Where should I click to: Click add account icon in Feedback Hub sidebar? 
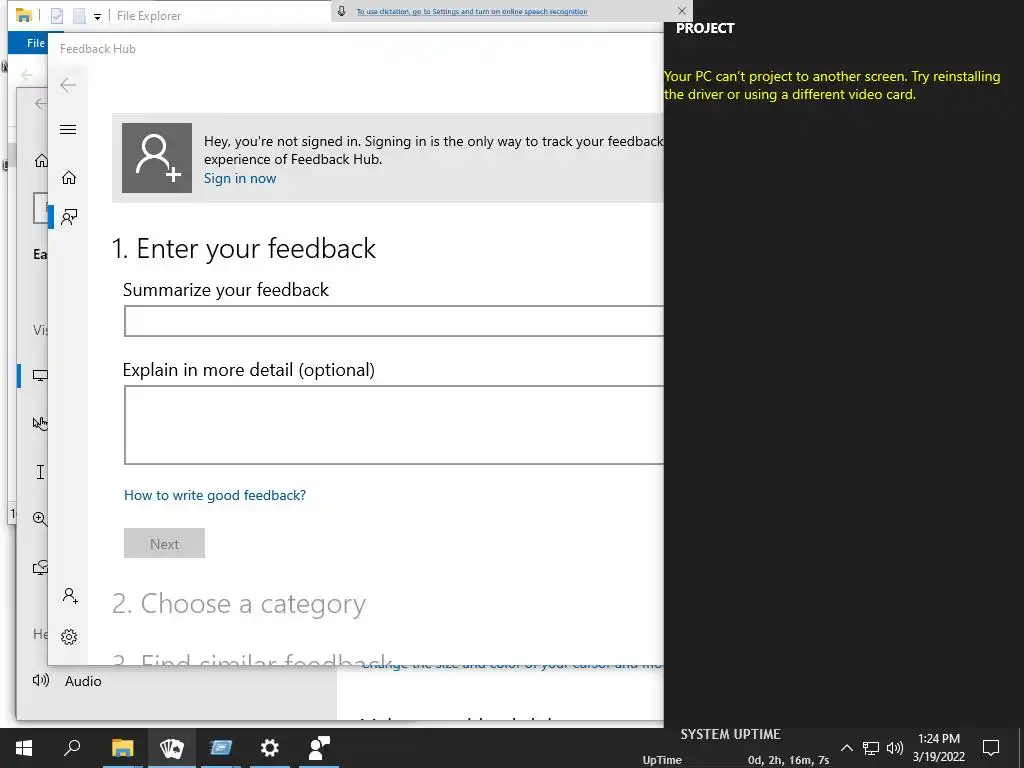(70, 596)
